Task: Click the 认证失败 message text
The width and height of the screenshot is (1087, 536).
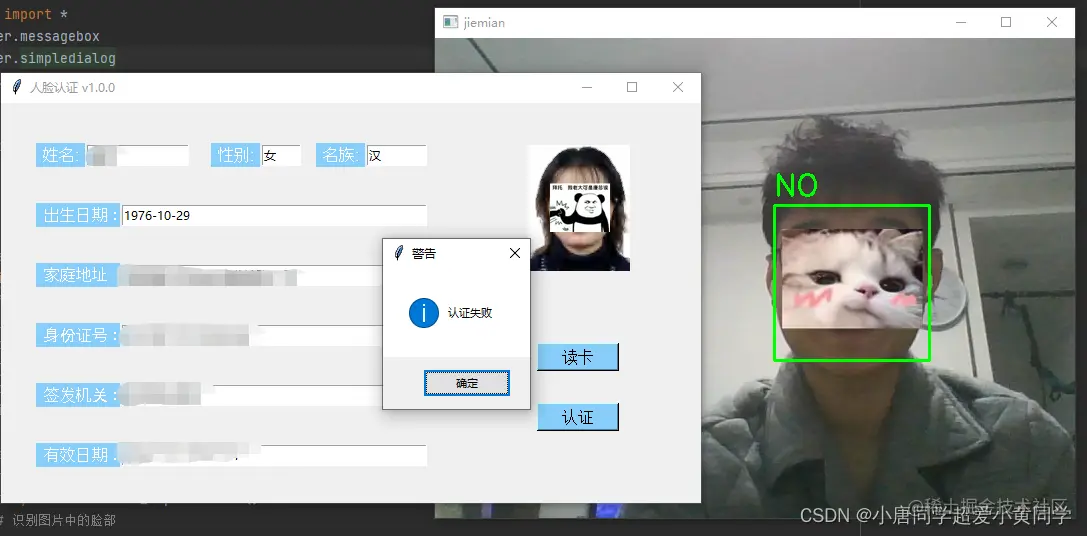Action: (470, 313)
